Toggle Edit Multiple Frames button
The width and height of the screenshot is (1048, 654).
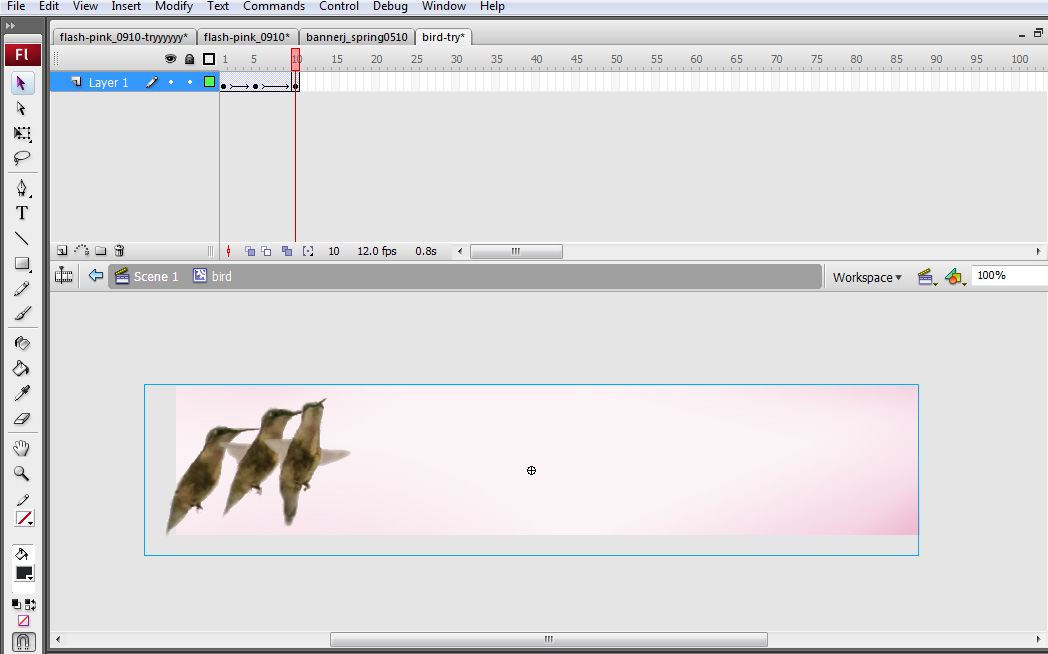(x=287, y=251)
